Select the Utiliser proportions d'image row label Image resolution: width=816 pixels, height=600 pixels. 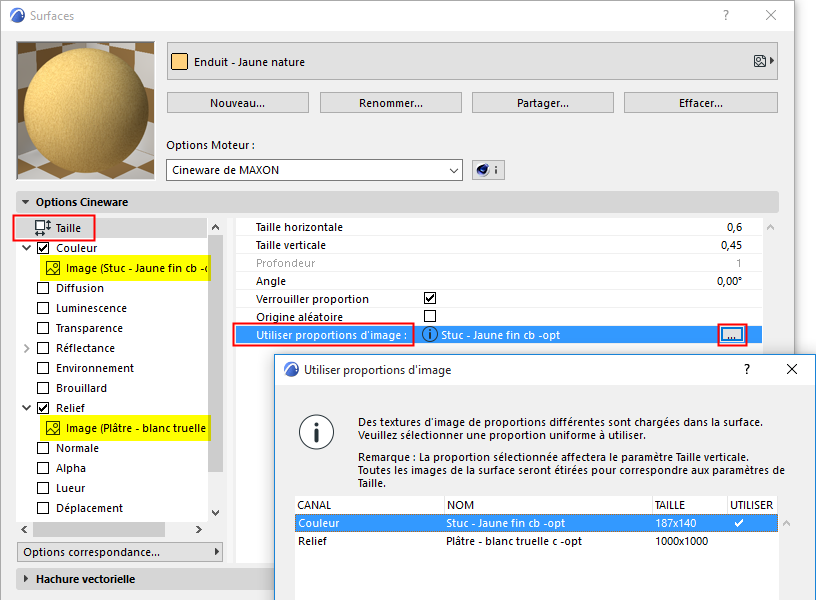(331, 335)
